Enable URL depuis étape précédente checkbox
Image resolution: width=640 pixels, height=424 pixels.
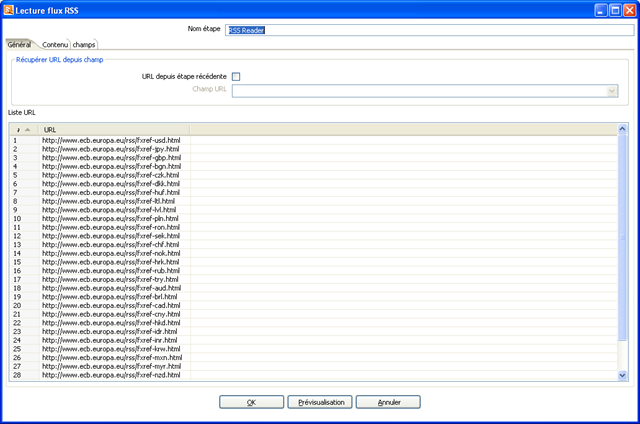click(236, 76)
